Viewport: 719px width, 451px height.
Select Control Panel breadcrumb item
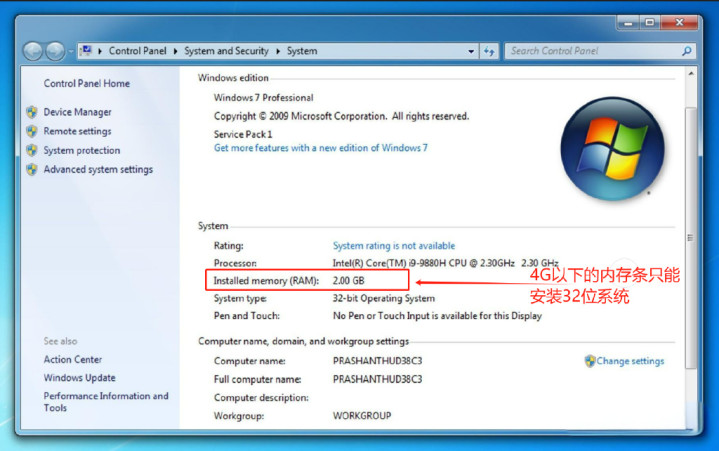(x=138, y=51)
